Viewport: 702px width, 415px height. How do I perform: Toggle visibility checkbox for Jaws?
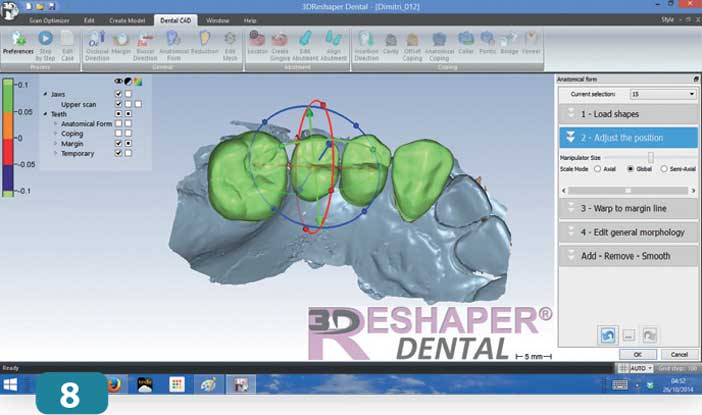pos(118,94)
